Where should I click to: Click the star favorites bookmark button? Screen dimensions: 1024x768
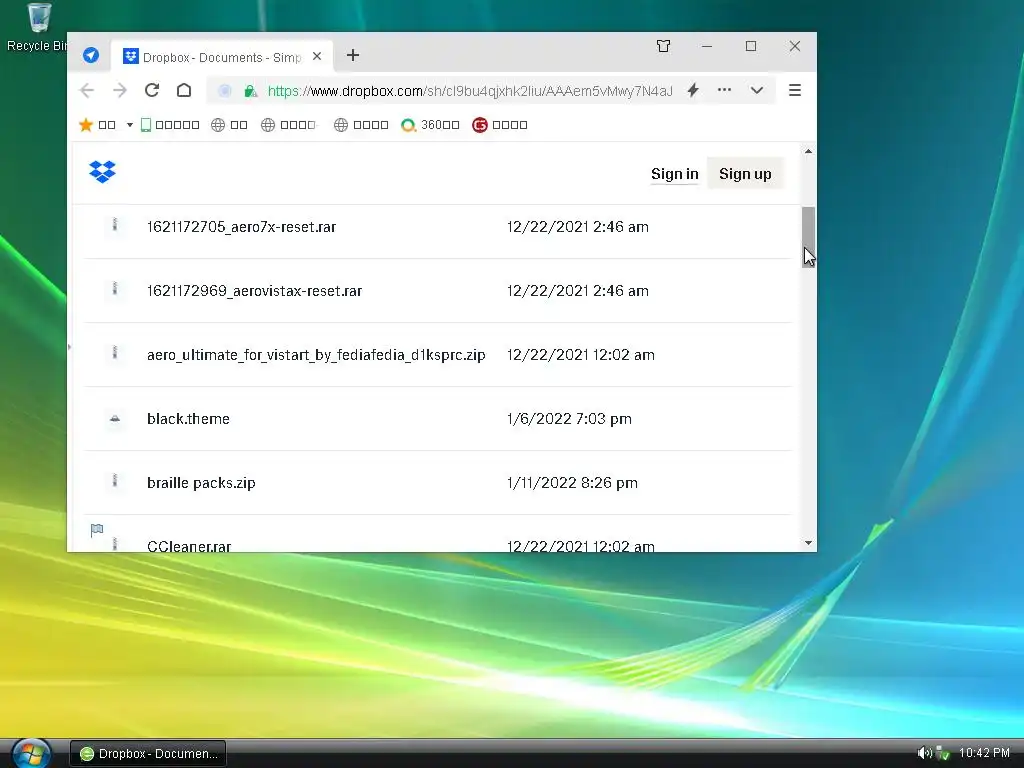(x=97, y=125)
